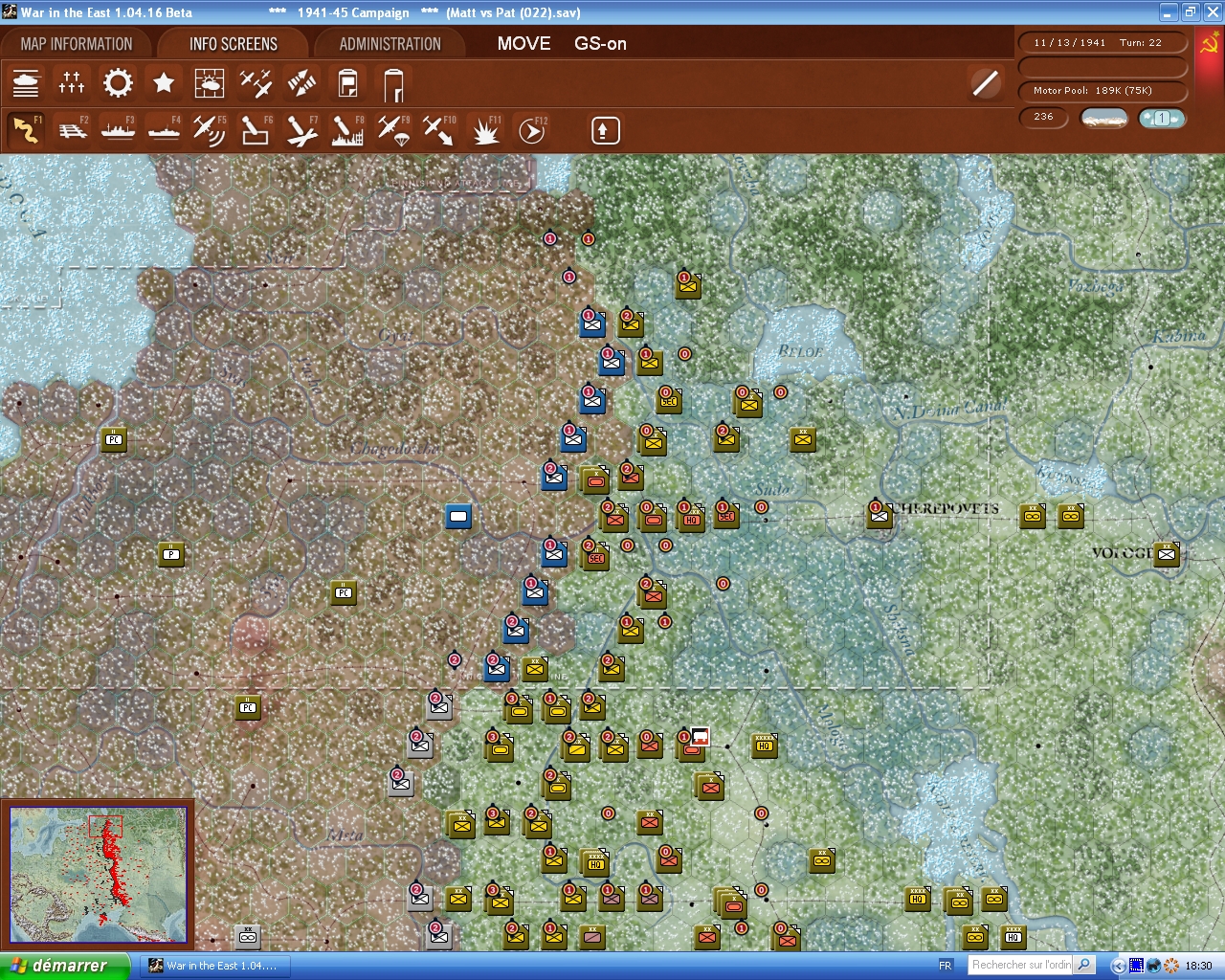Click the GS-on status label
The width and height of the screenshot is (1225, 980).
pos(600,43)
